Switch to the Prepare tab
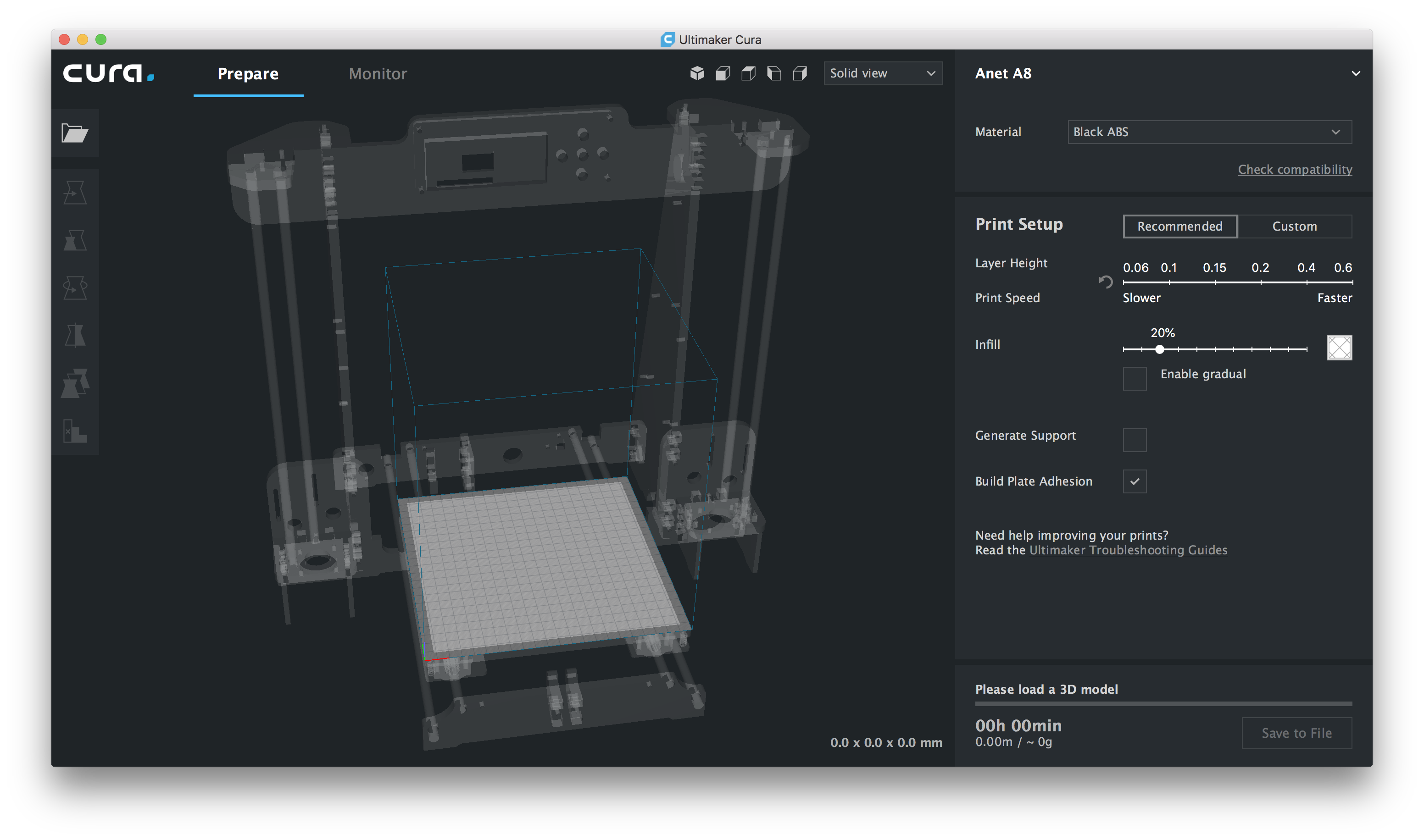1424x840 pixels. (x=248, y=73)
